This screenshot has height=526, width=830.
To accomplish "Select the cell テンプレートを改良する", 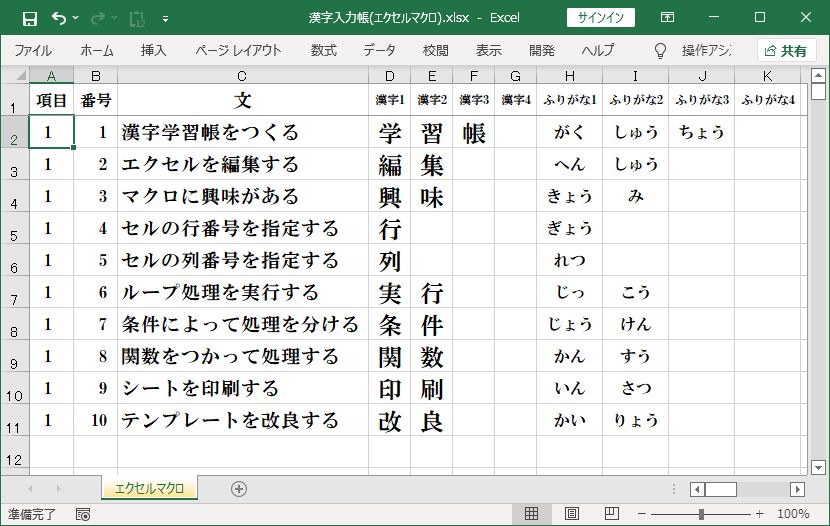I will pyautogui.click(x=242, y=420).
